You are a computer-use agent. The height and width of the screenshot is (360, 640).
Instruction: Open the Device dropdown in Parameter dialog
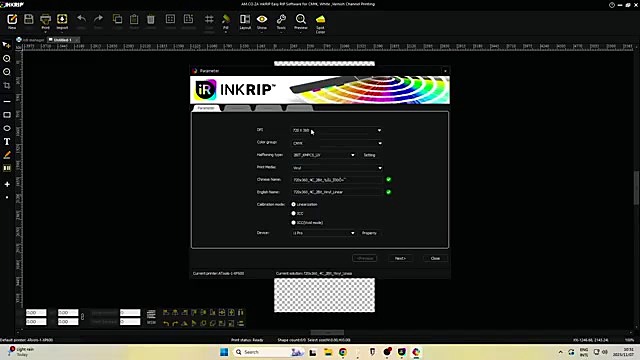click(324, 233)
